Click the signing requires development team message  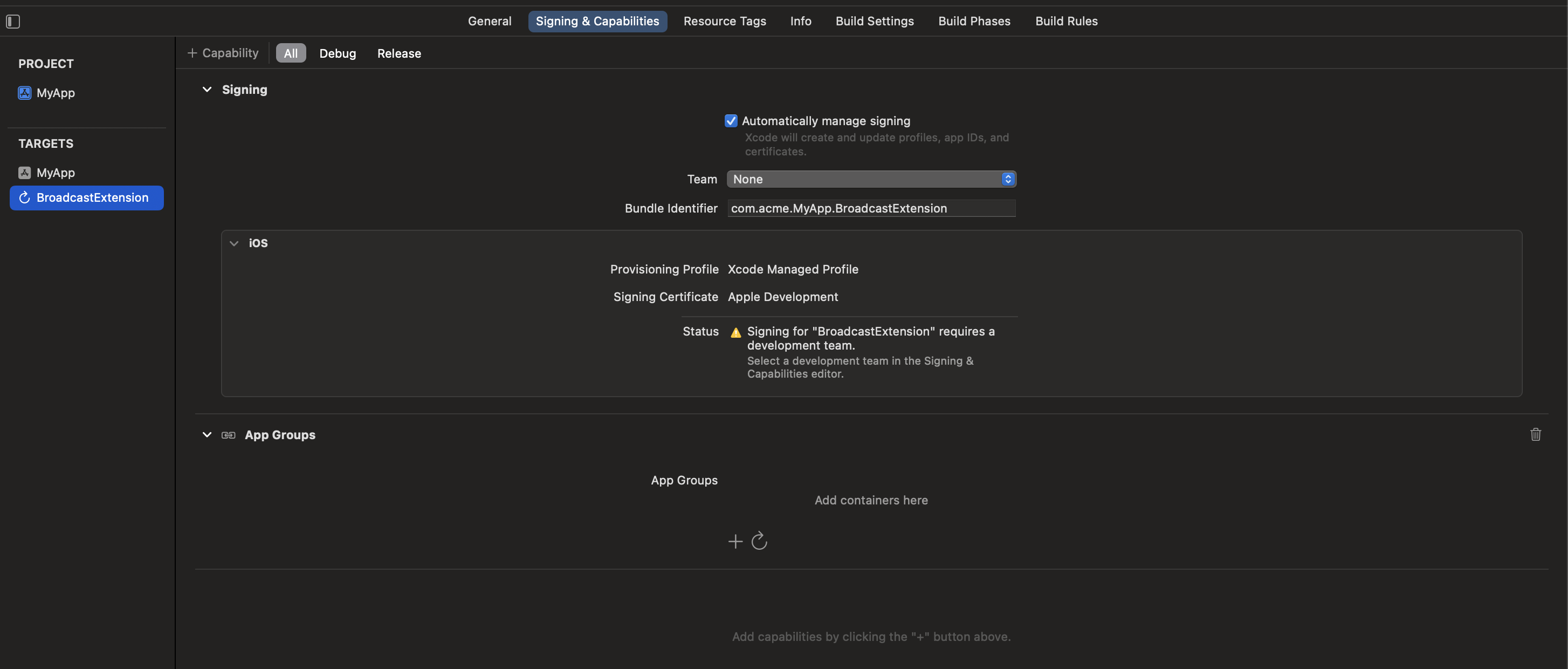point(870,338)
